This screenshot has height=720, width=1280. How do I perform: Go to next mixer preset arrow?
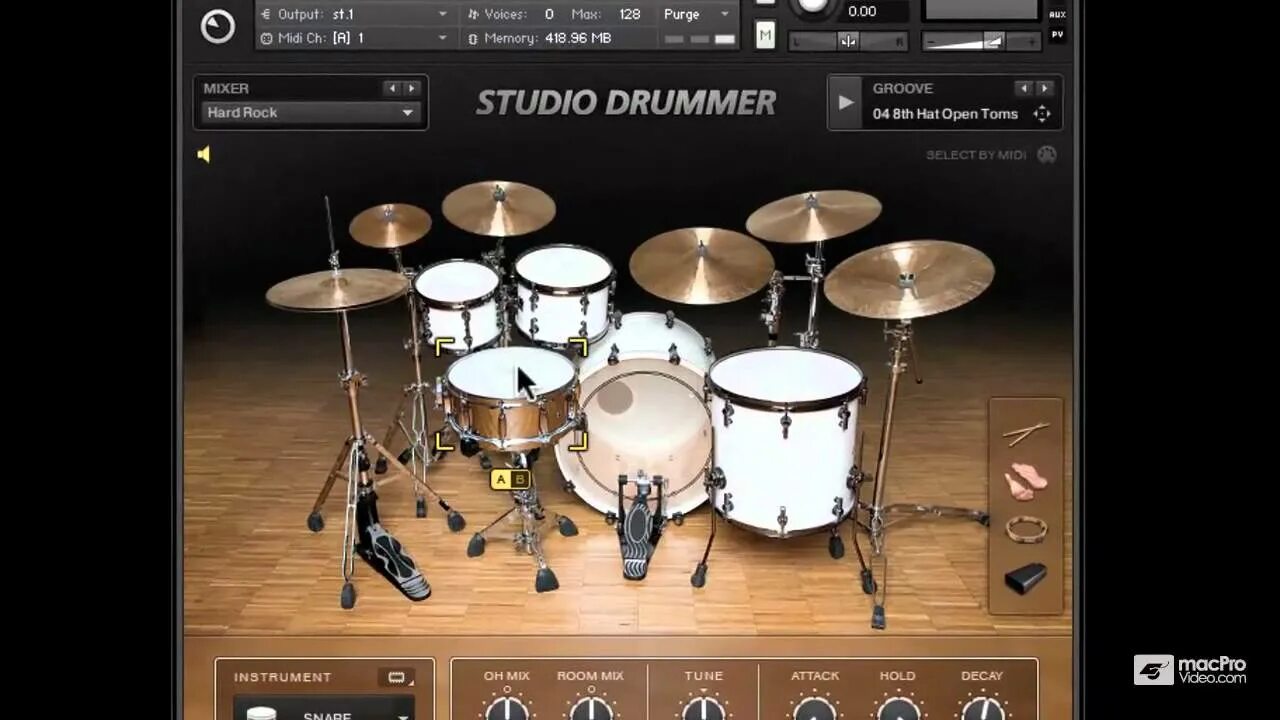[411, 88]
